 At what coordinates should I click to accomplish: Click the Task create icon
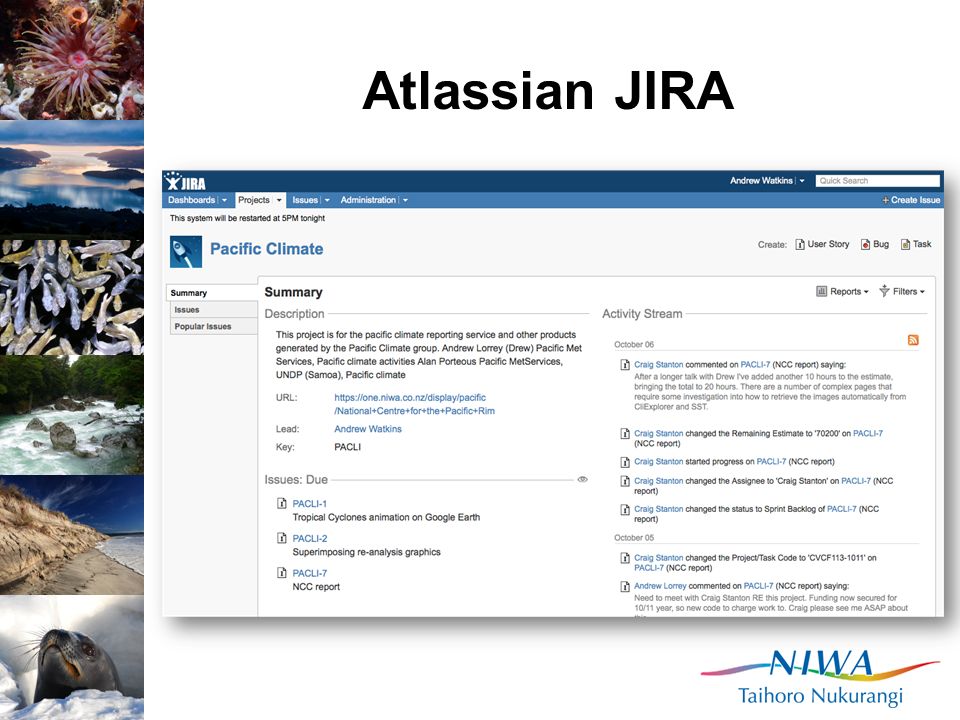[x=905, y=244]
